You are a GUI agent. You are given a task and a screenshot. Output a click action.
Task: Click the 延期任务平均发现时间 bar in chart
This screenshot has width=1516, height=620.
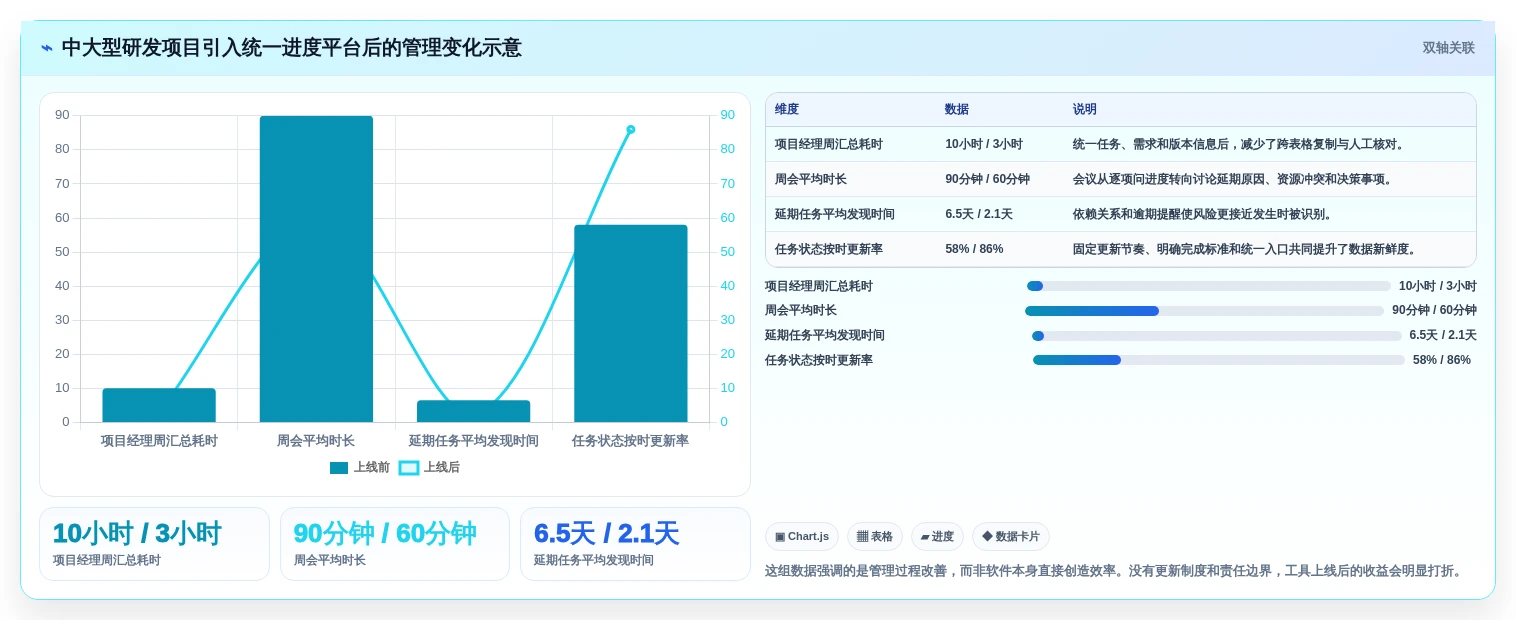(474, 411)
